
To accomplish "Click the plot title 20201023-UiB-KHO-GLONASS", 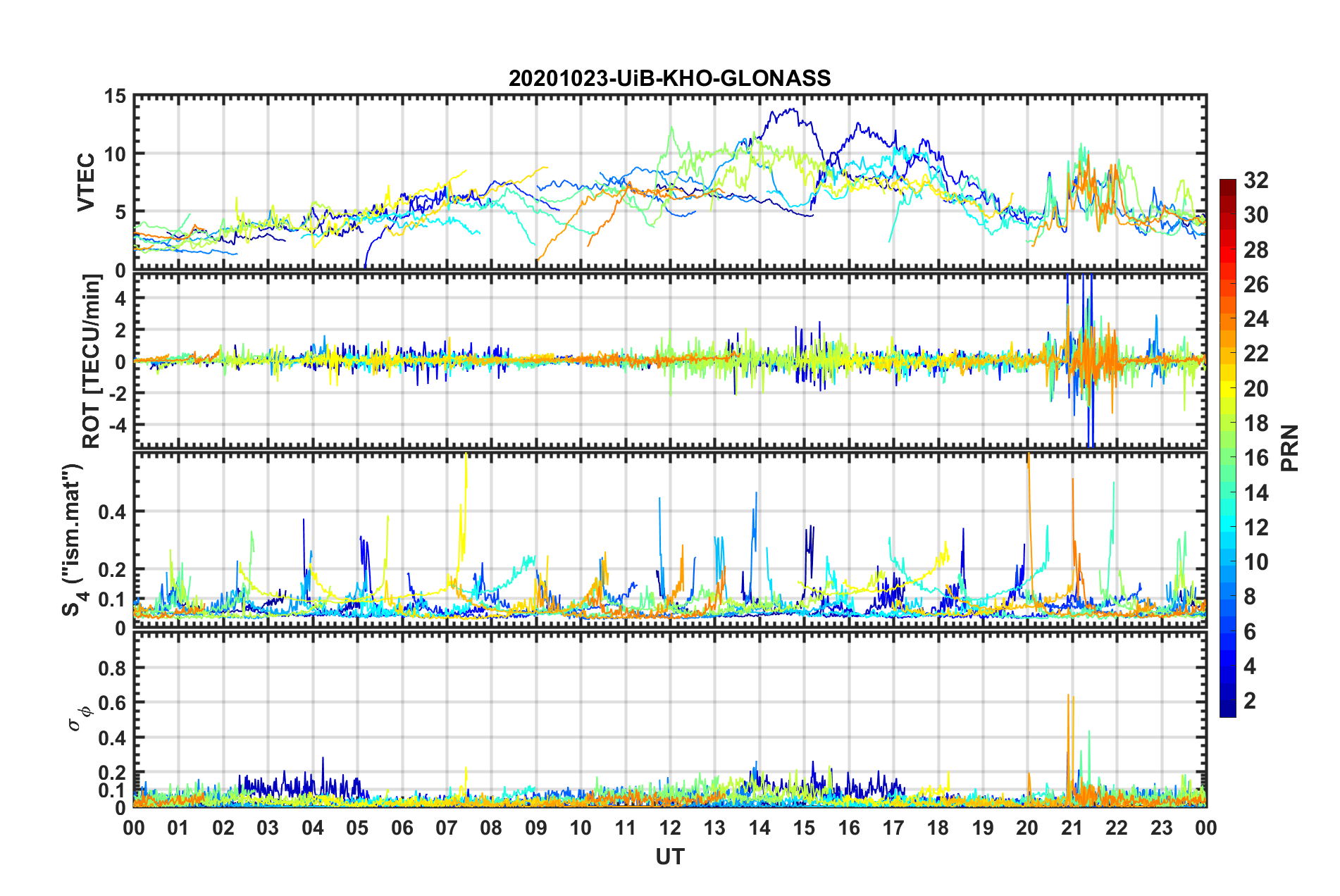I will tap(669, 78).
